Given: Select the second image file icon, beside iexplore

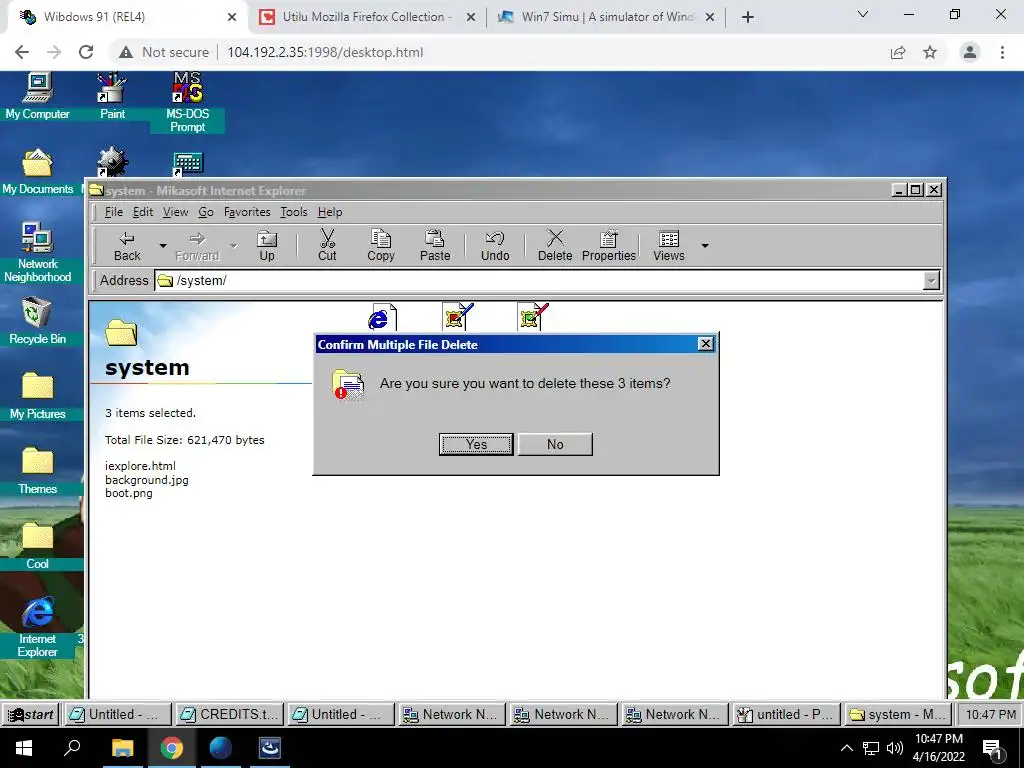Looking at the screenshot, I should (x=533, y=317).
